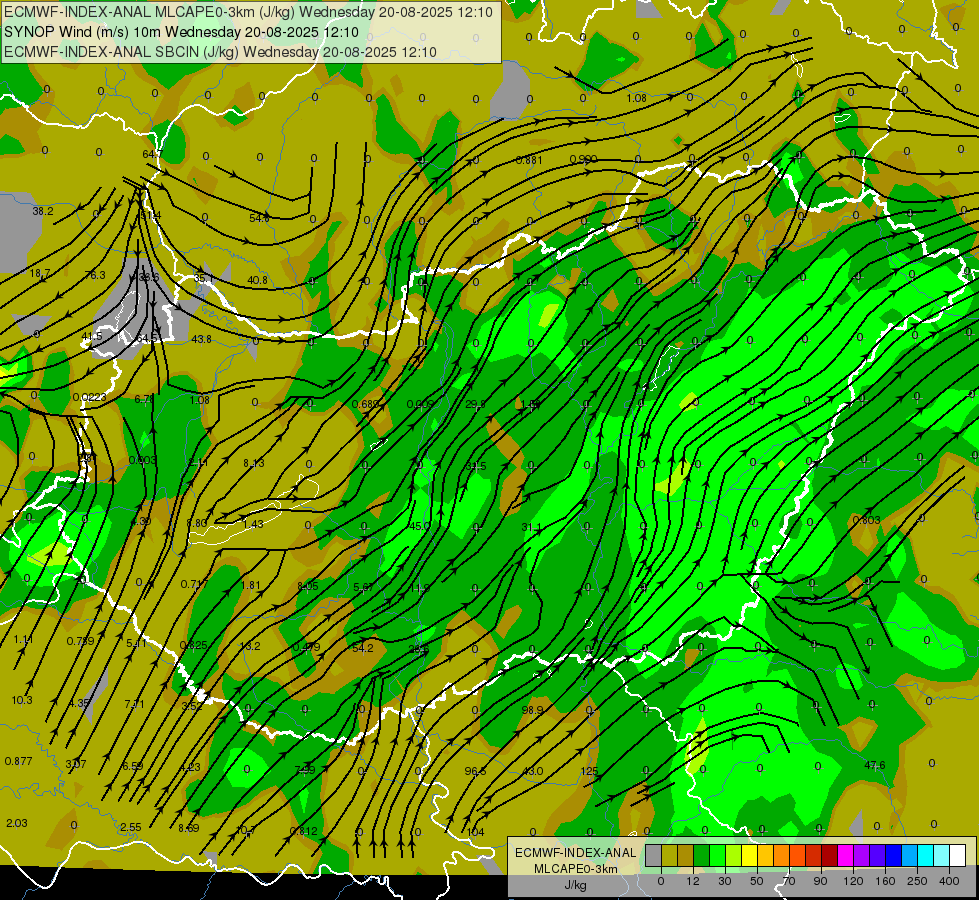The width and height of the screenshot is (979, 900).
Task: Click the '50' legend scale value
Action: [x=757, y=881]
